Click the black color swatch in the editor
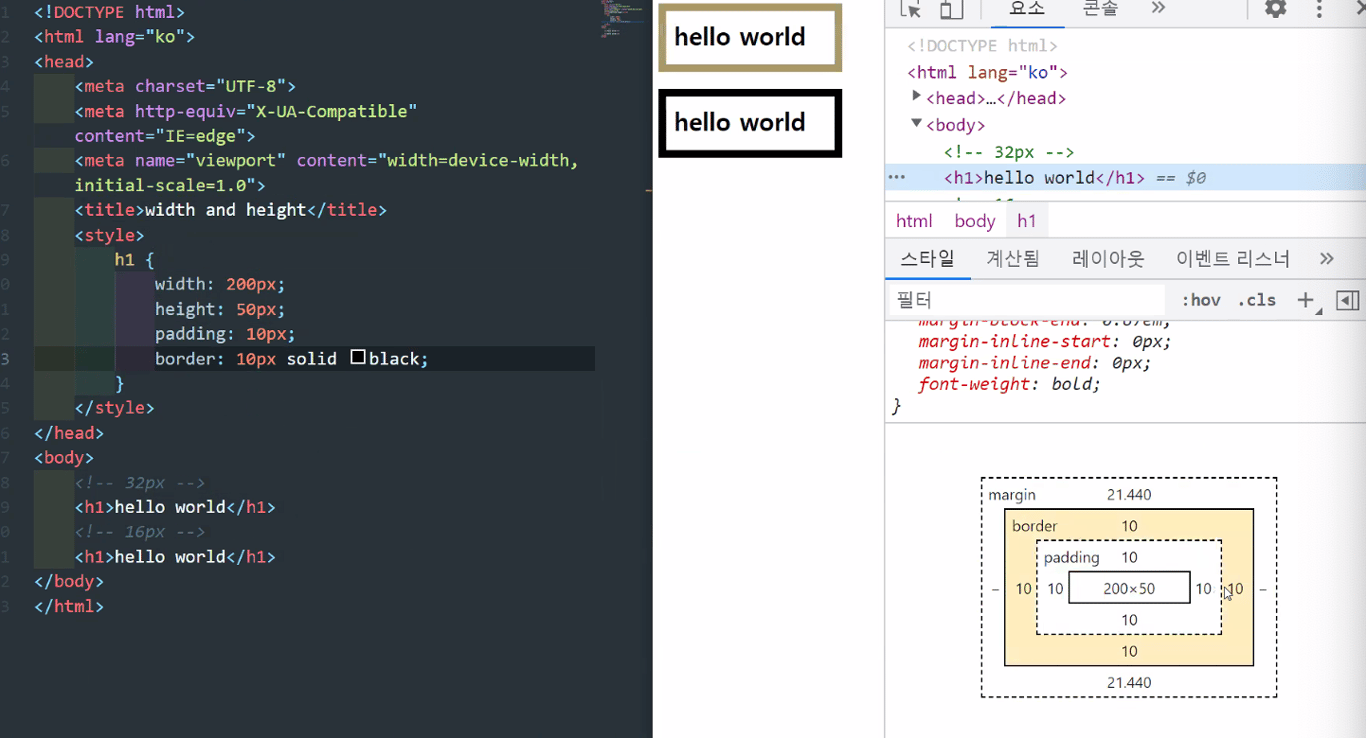1366x738 pixels. (x=358, y=358)
